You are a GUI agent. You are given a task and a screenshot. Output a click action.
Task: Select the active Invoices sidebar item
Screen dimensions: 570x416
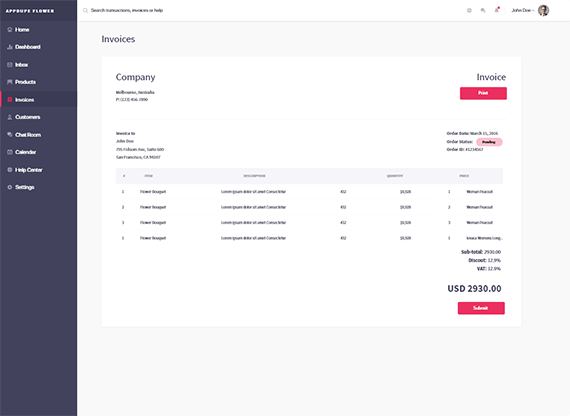[x=39, y=100]
